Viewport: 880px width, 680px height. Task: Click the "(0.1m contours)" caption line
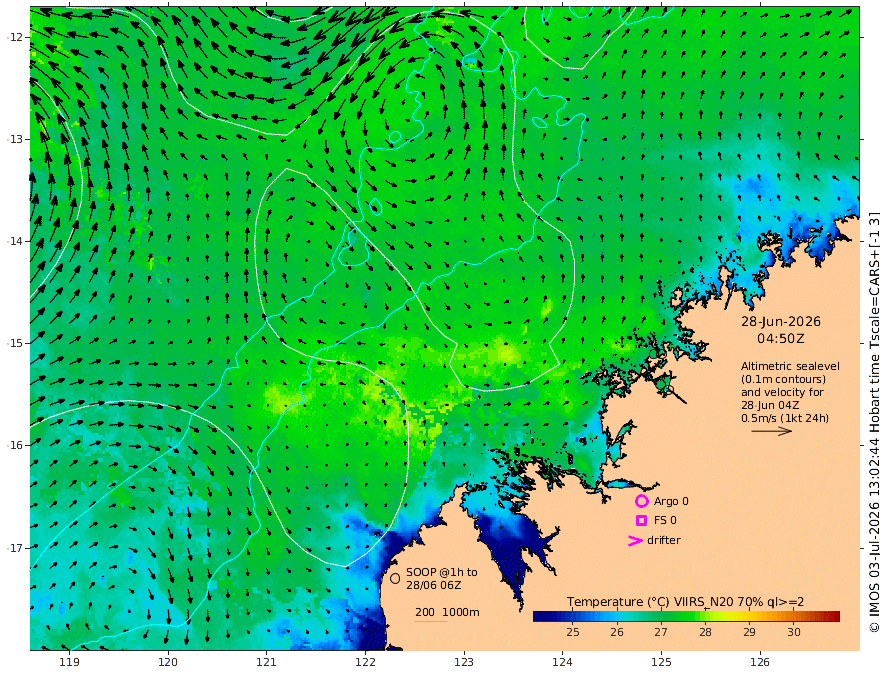(783, 379)
